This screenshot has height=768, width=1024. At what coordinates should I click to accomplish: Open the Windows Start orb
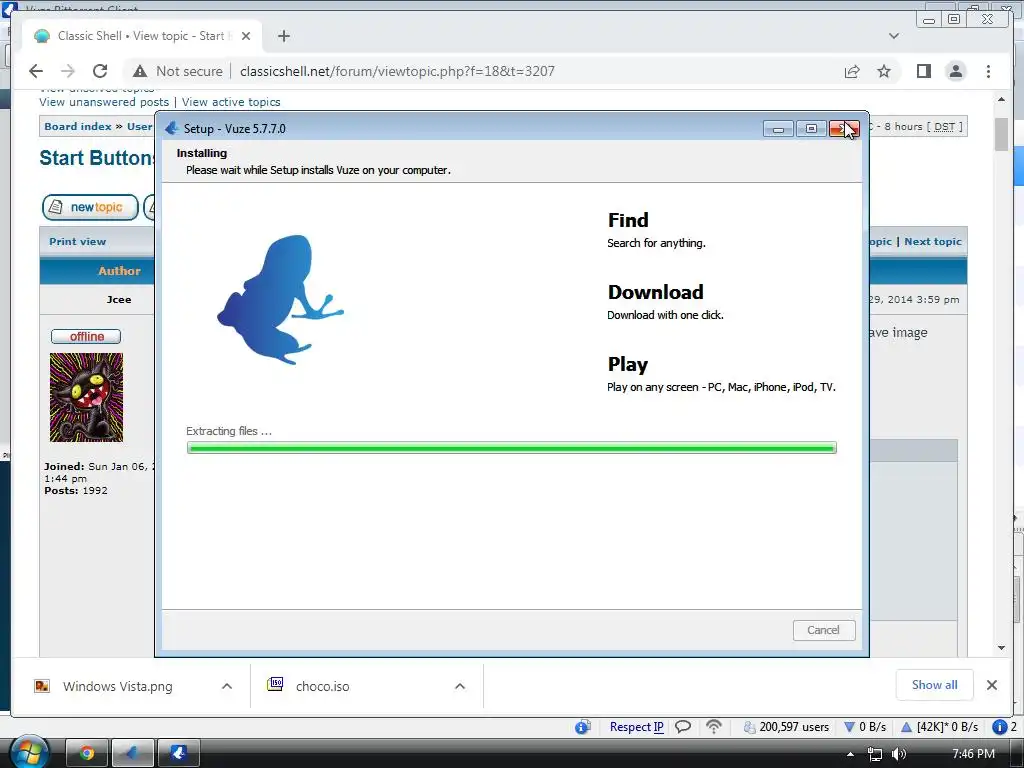(28, 752)
